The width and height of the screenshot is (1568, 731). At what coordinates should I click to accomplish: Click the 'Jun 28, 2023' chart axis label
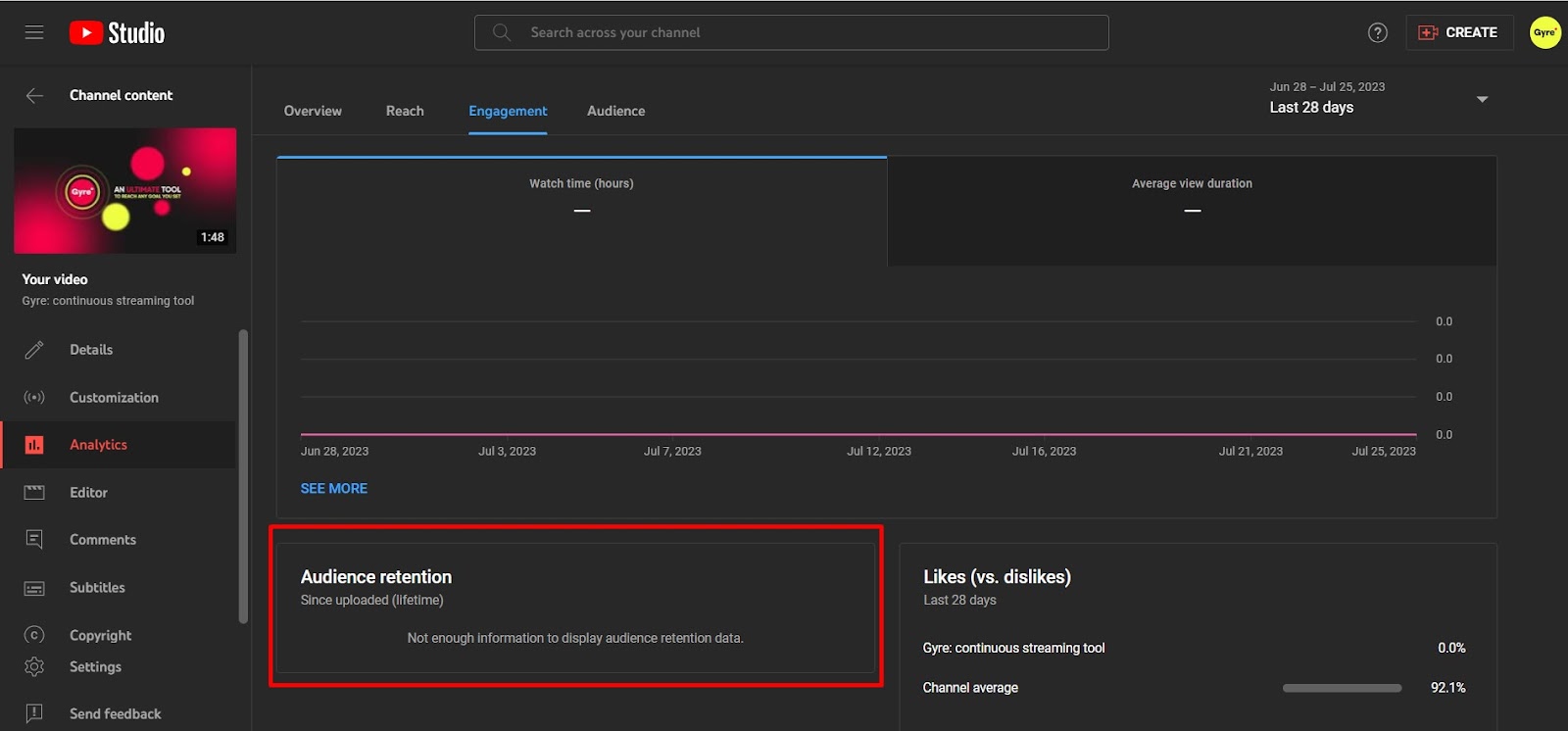click(334, 452)
